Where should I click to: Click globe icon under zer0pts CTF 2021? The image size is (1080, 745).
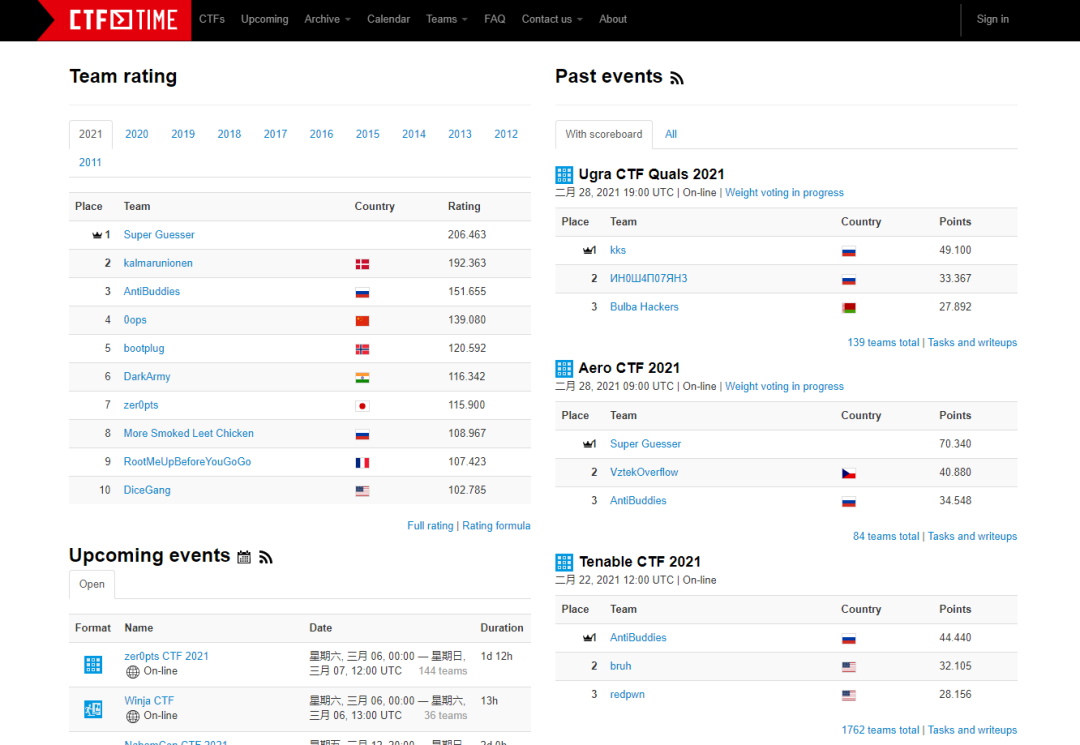(x=133, y=672)
